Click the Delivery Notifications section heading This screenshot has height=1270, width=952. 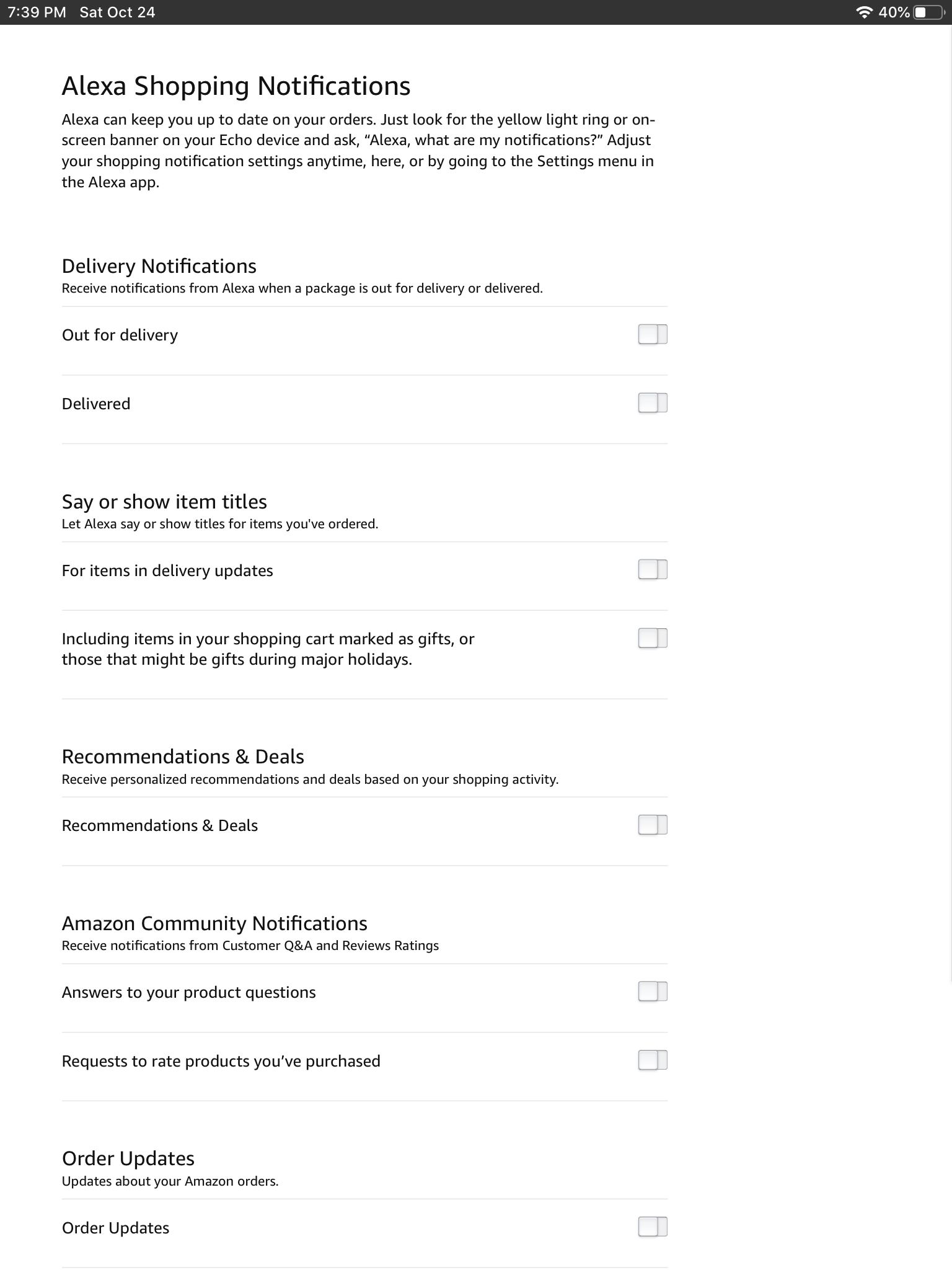coord(159,265)
